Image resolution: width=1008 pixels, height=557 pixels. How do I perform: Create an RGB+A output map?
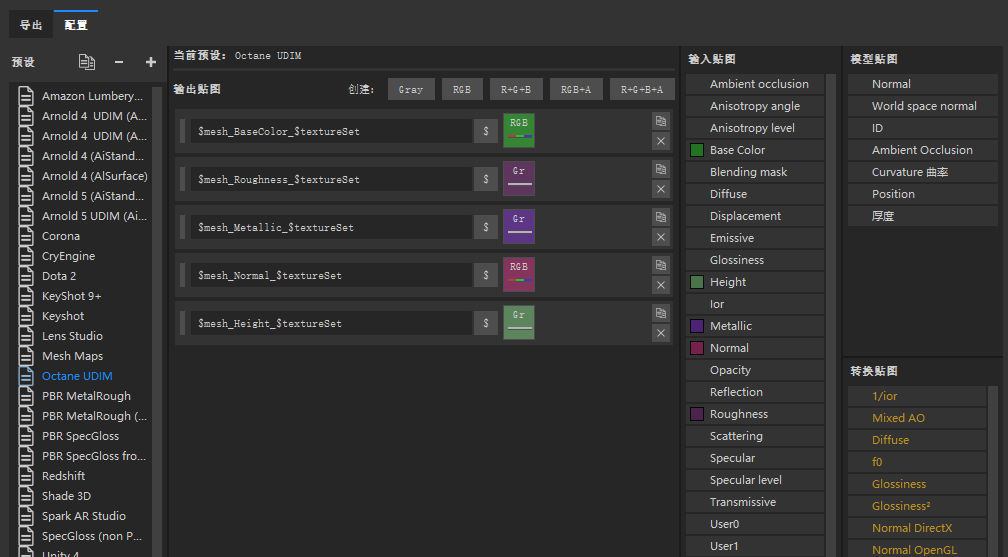[576, 89]
